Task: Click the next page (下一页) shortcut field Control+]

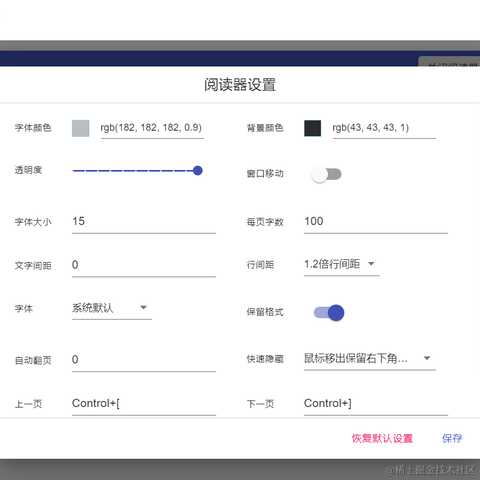Action: (376, 404)
